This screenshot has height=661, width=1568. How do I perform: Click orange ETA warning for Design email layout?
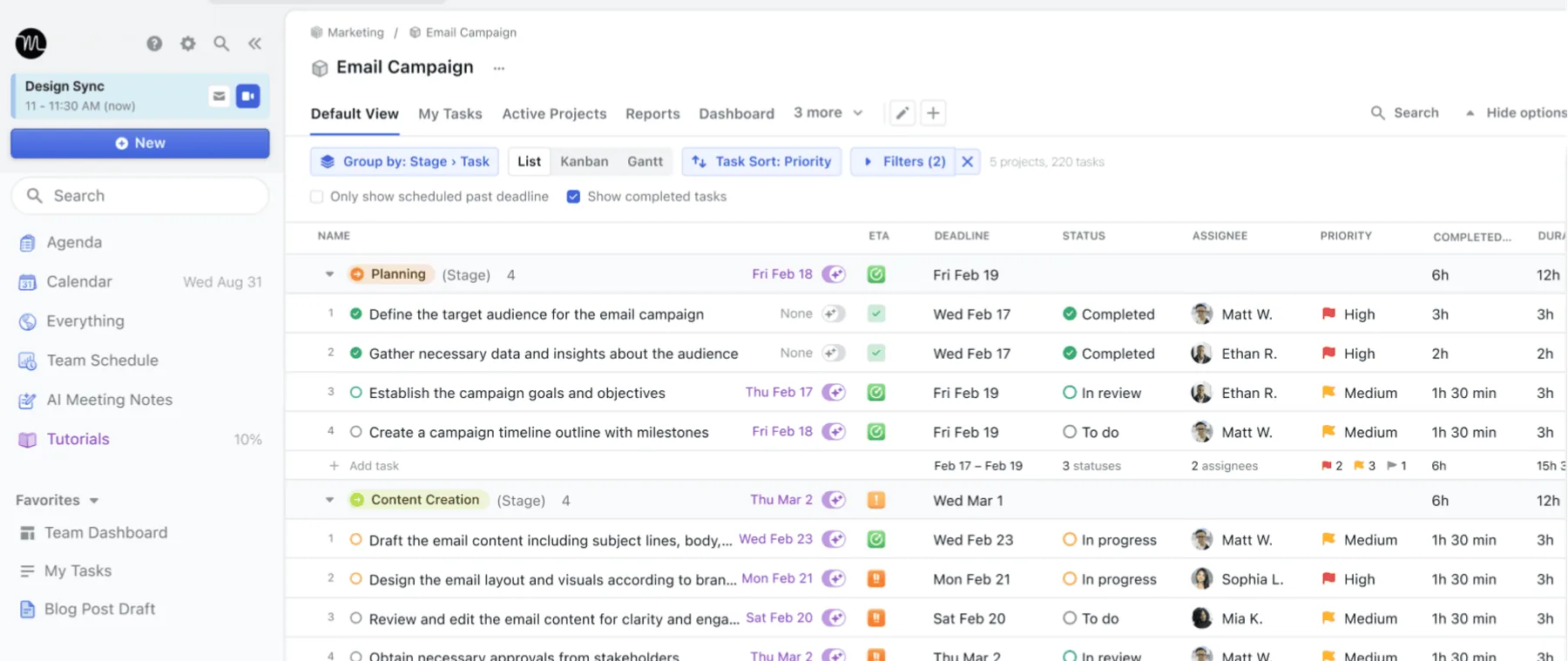click(876, 579)
